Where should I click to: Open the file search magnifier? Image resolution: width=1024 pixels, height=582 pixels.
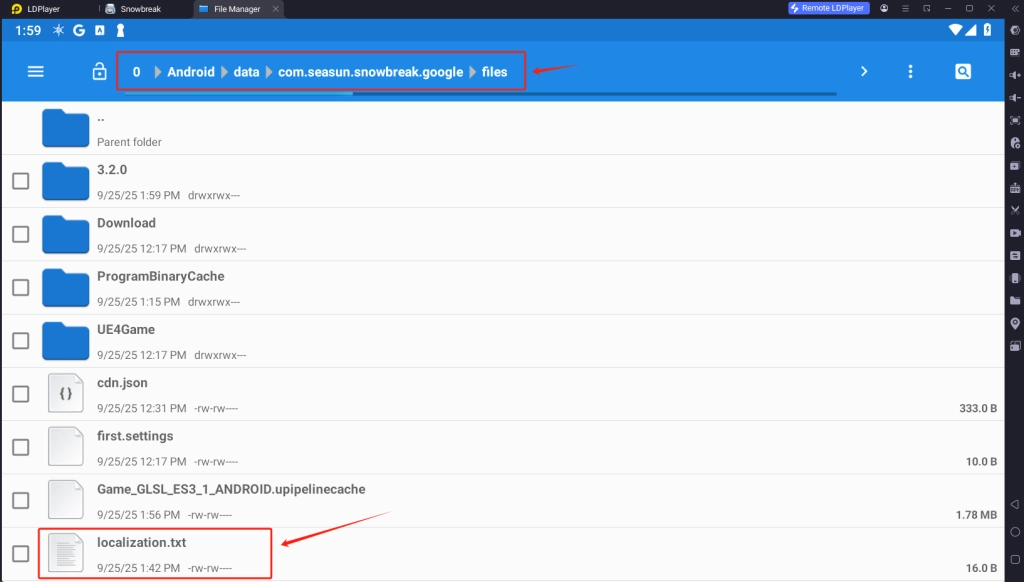(963, 71)
